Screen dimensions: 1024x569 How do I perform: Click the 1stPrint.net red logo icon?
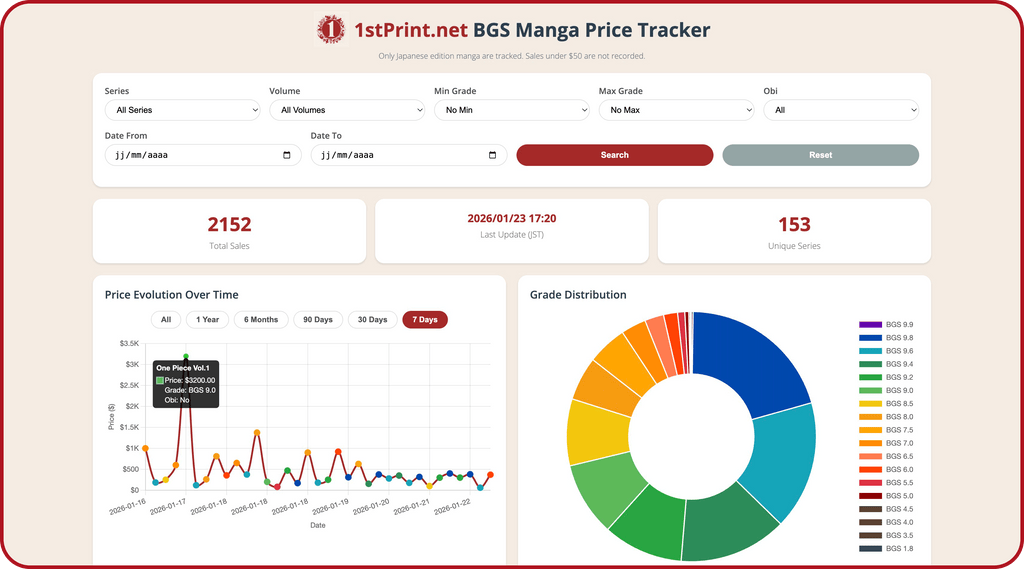331,29
